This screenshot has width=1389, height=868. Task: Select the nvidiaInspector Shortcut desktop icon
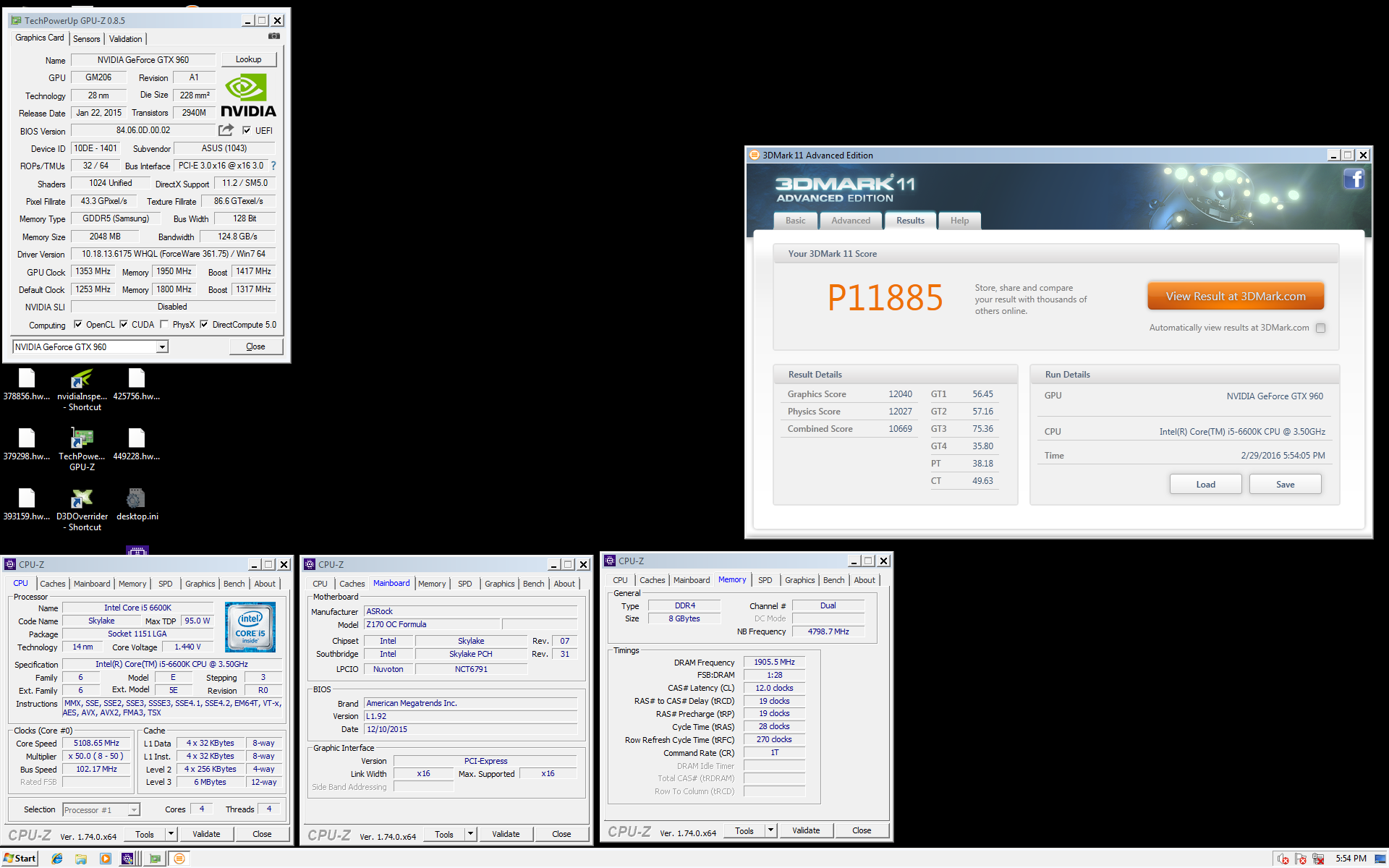[x=82, y=391]
